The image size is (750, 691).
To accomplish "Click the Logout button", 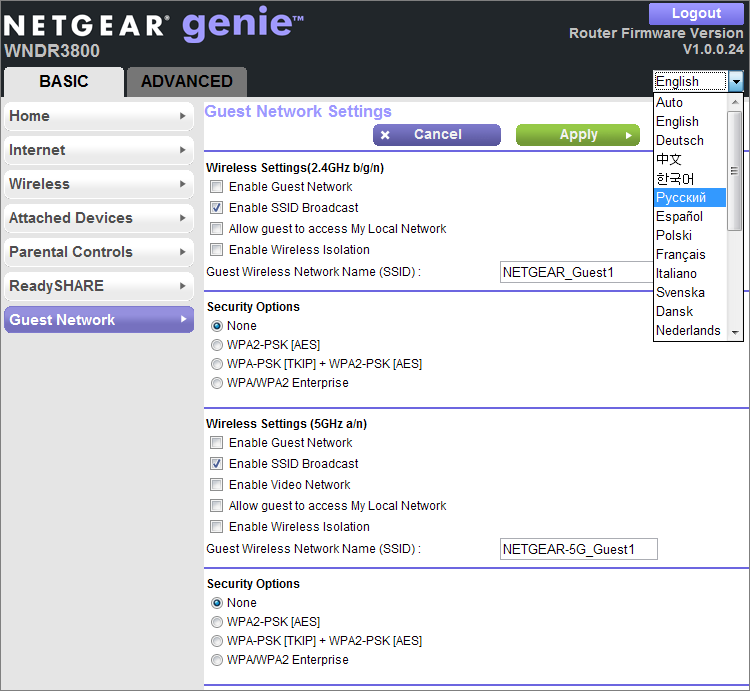I will (696, 13).
